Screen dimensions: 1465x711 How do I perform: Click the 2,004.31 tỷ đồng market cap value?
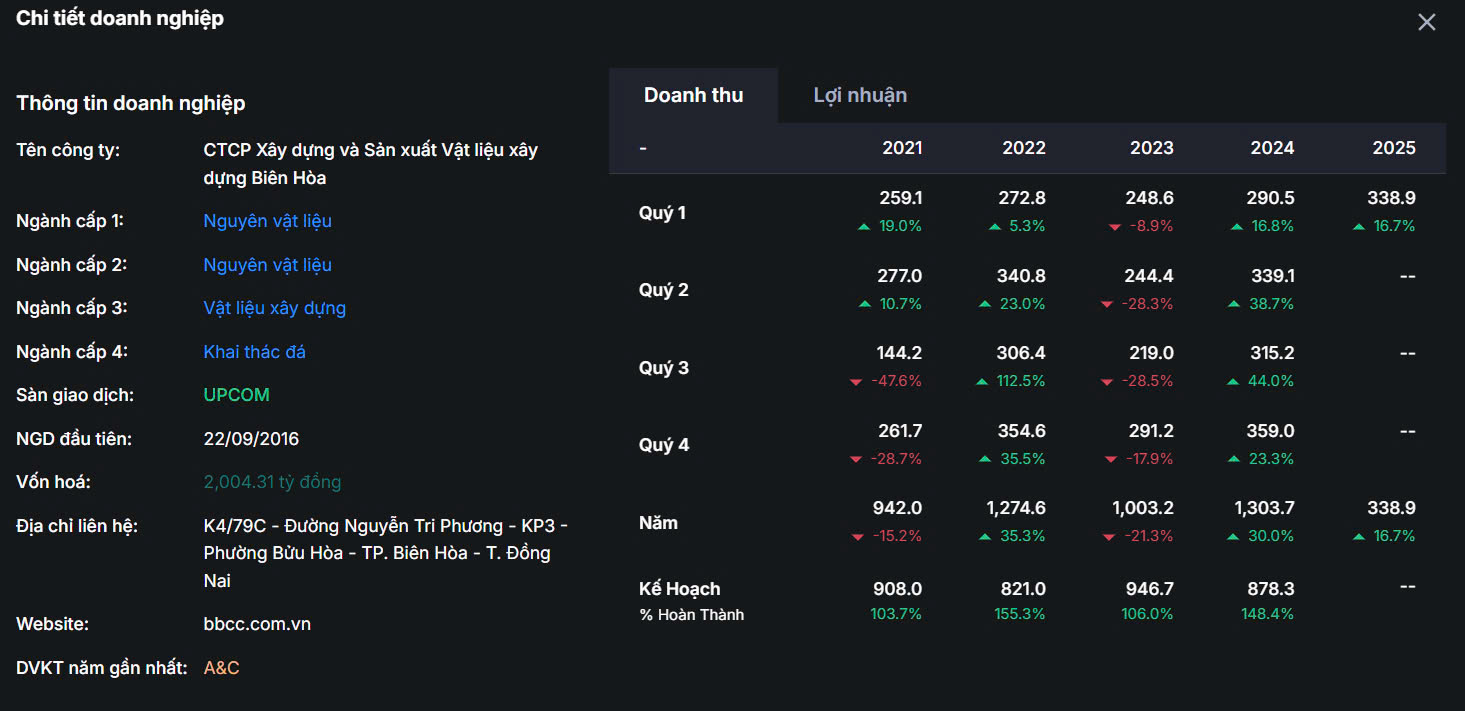click(272, 482)
